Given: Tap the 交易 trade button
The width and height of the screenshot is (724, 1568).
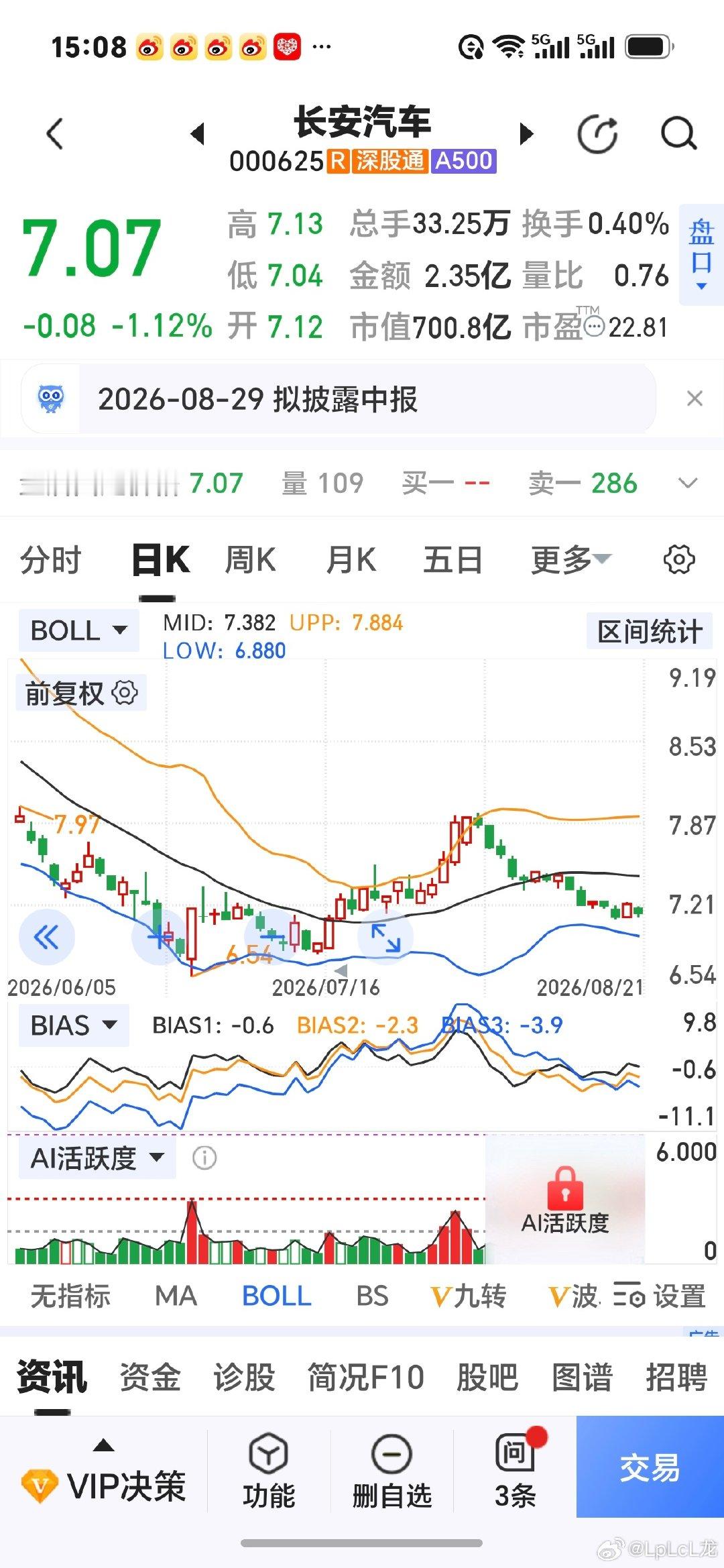Looking at the screenshot, I should [x=650, y=1467].
